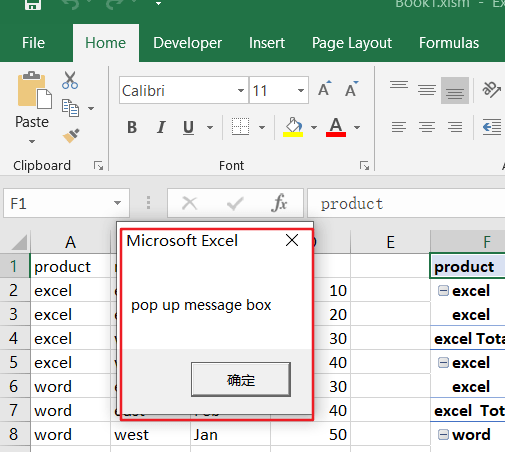
Task: Toggle the highlighted Bottom Align button
Action: point(455,91)
